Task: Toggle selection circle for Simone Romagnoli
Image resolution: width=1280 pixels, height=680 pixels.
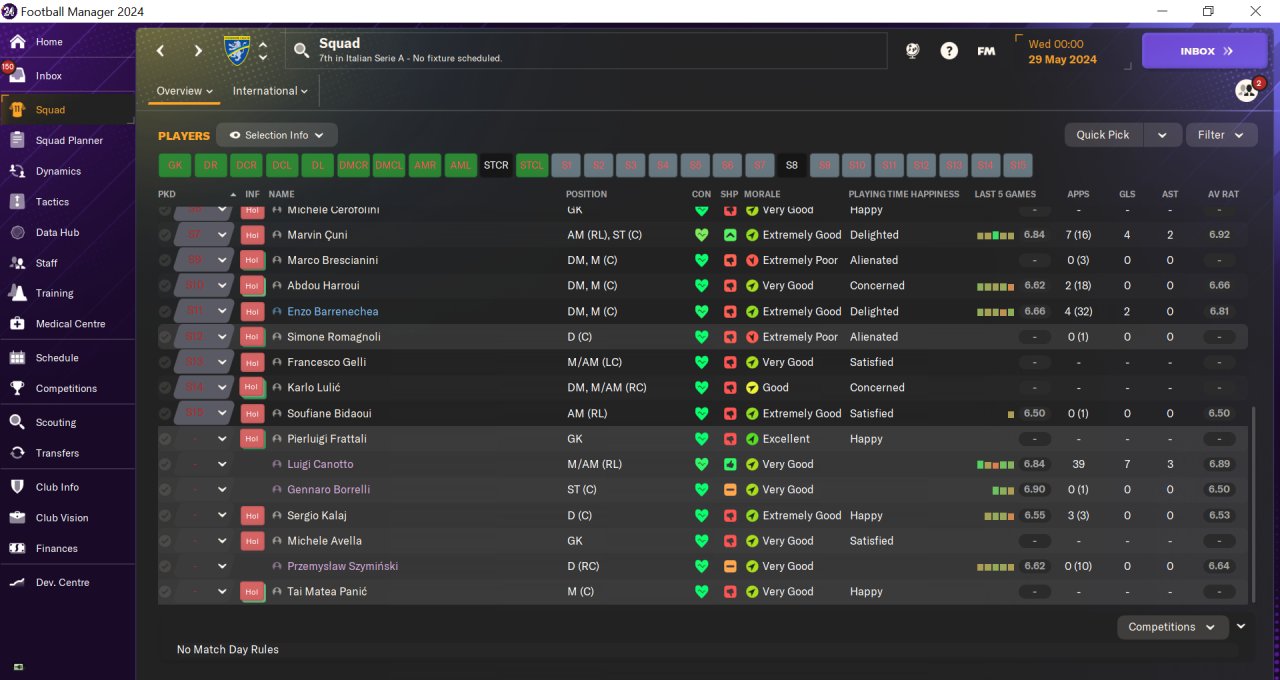Action: pyautogui.click(x=165, y=337)
